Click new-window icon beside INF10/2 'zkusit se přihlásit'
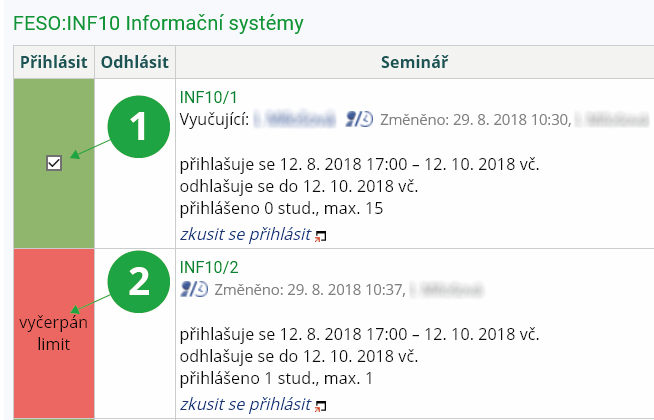Image resolution: width=654 pixels, height=420 pixels. pyautogui.click(x=320, y=406)
